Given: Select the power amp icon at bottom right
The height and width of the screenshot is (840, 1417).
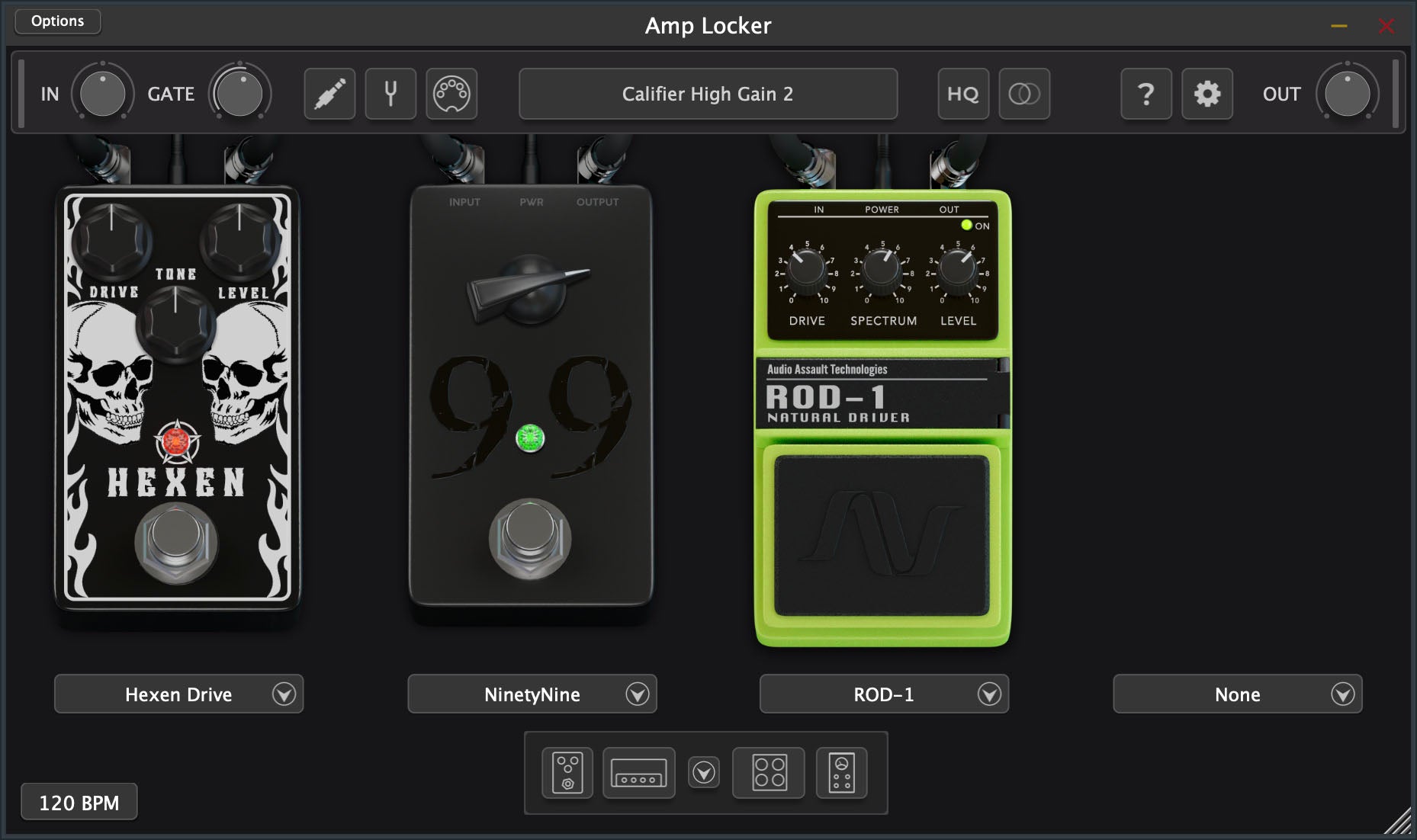Looking at the screenshot, I should pyautogui.click(x=842, y=772).
